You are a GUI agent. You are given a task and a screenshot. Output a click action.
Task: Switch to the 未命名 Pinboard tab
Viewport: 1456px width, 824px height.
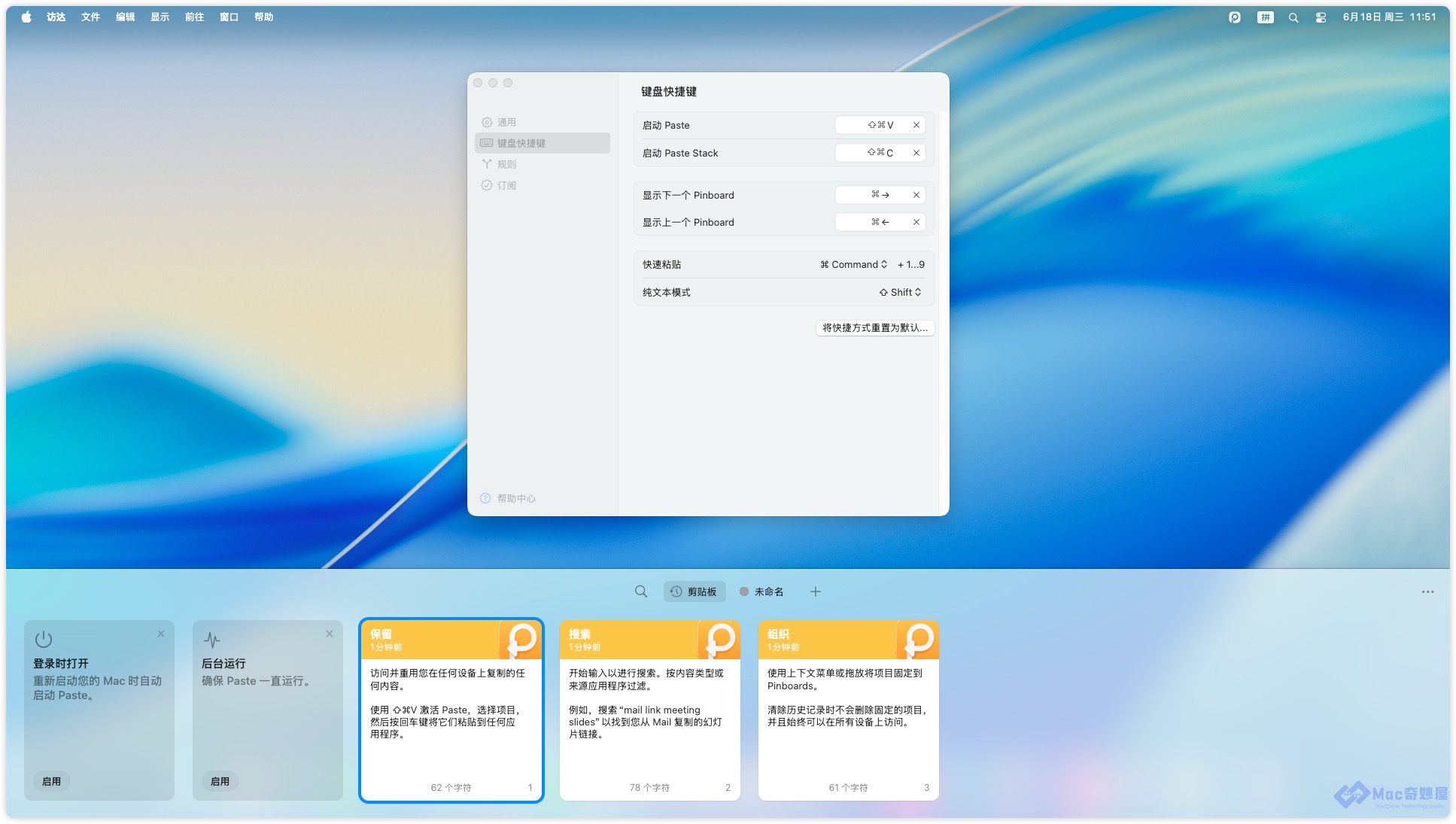coord(761,591)
